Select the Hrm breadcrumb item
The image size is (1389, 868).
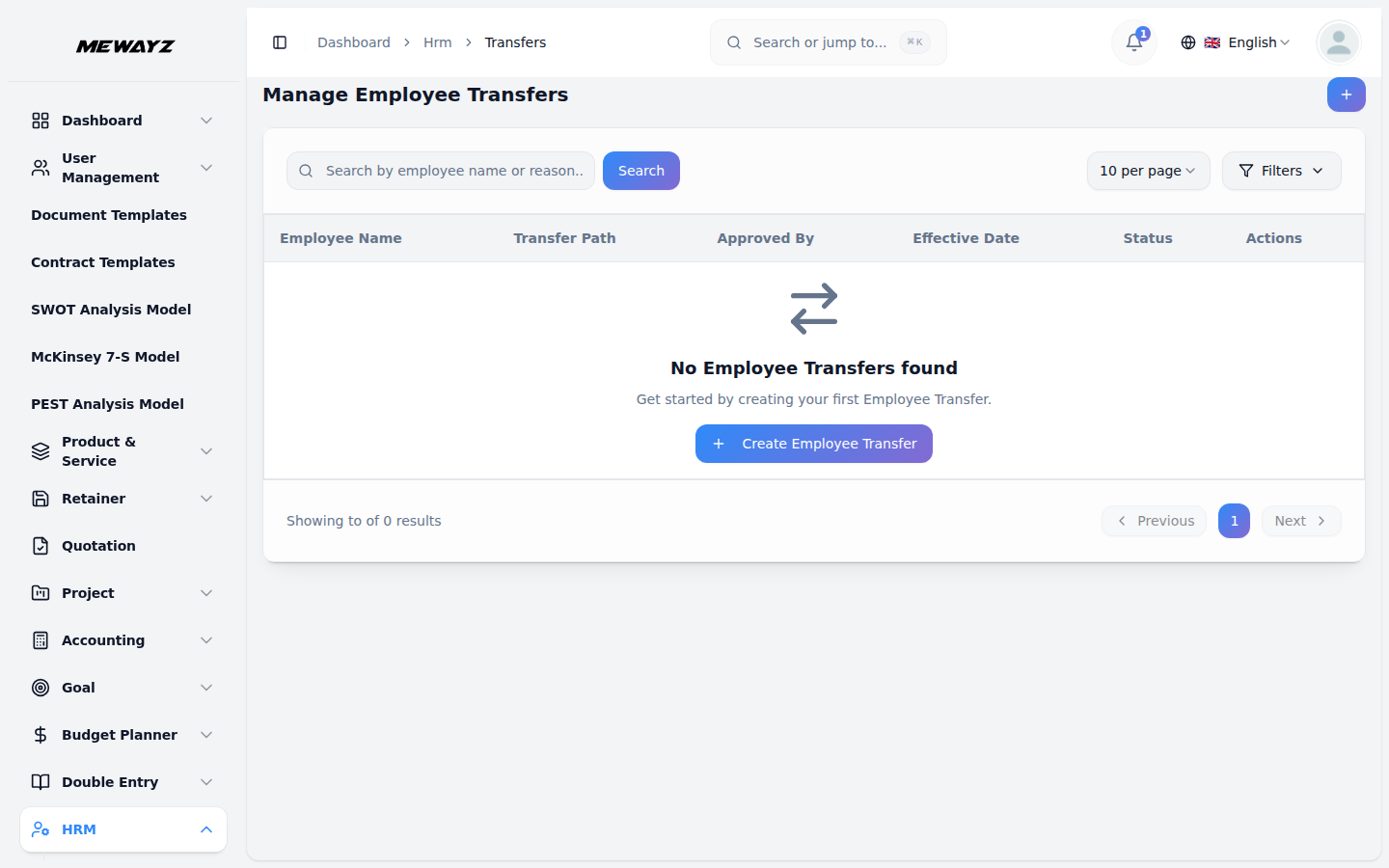(x=437, y=42)
